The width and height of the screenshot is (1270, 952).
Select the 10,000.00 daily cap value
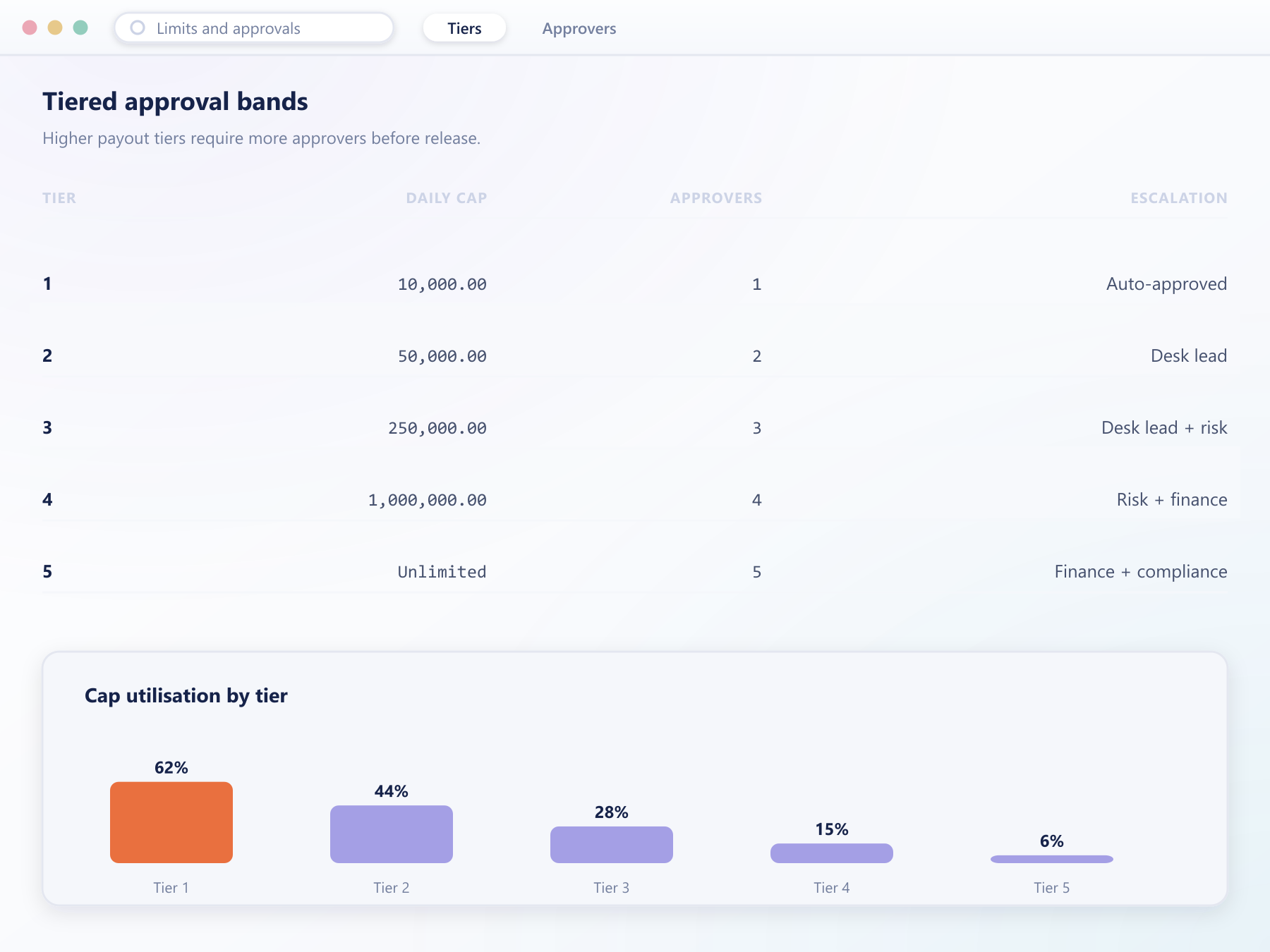442,284
